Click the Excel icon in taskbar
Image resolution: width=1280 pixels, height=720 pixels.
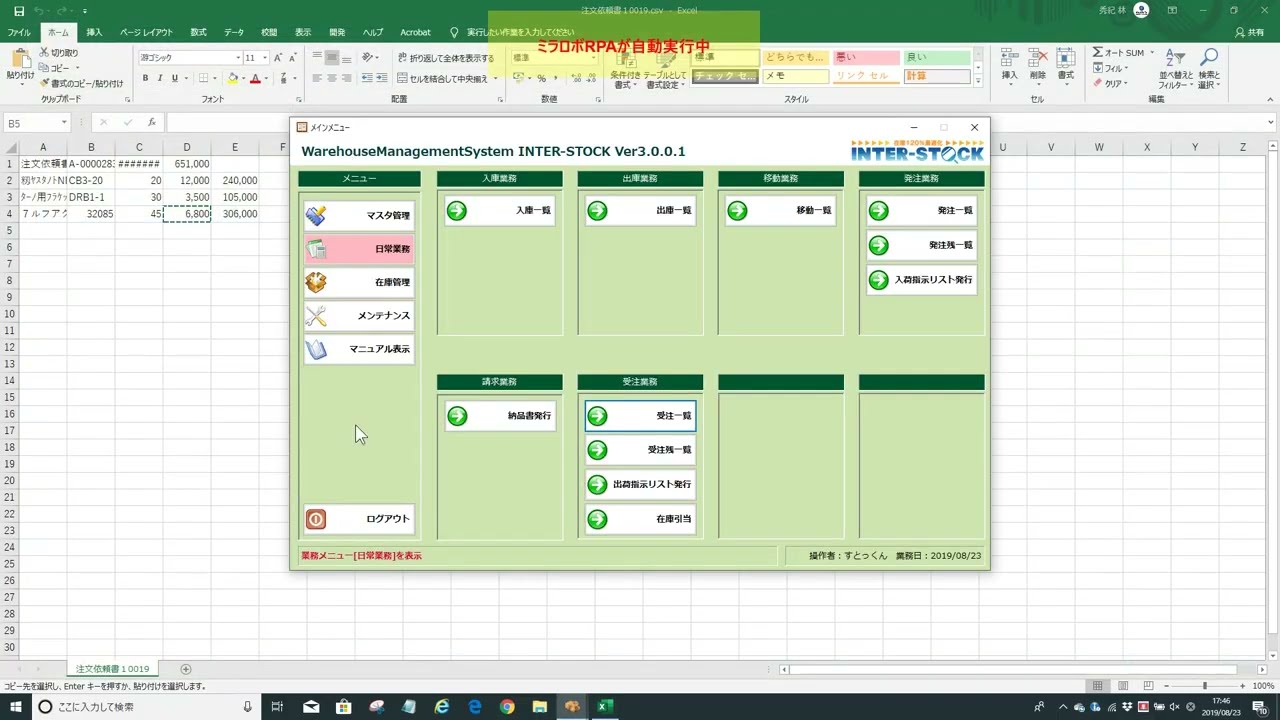[604, 707]
